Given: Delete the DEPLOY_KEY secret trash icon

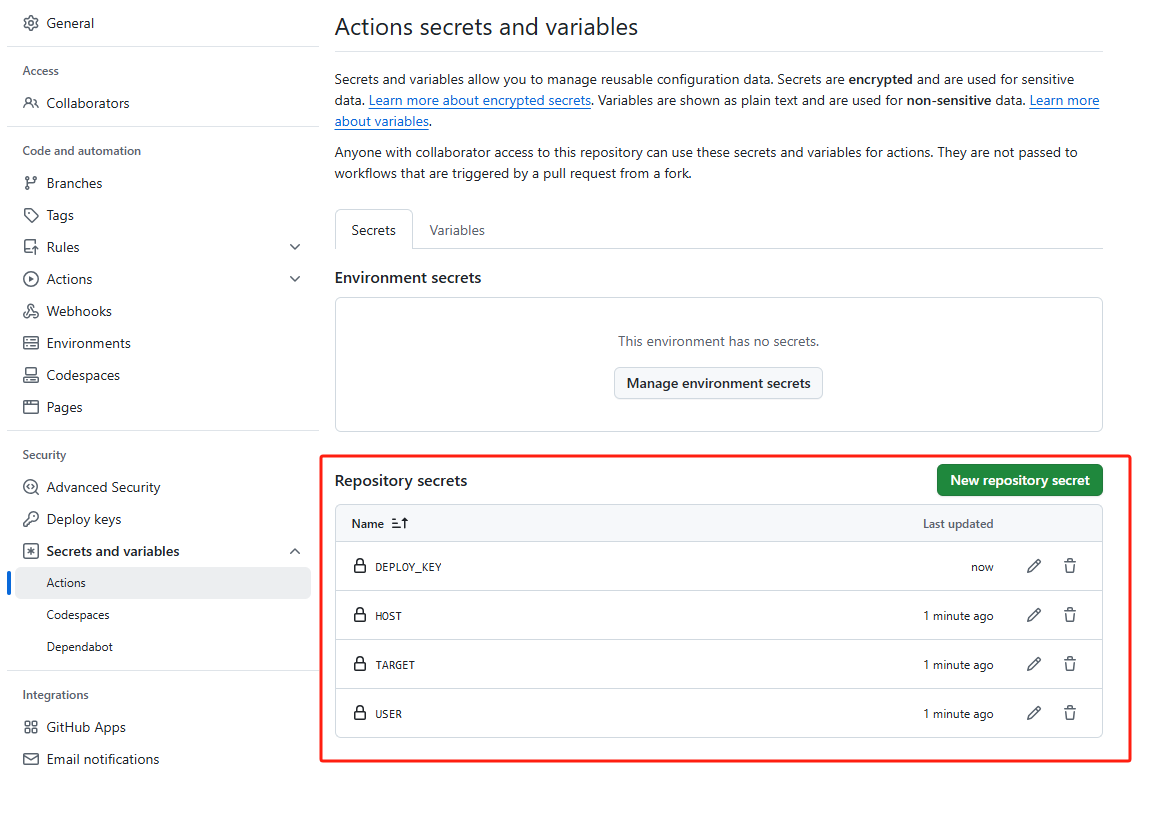Looking at the screenshot, I should (x=1070, y=566).
